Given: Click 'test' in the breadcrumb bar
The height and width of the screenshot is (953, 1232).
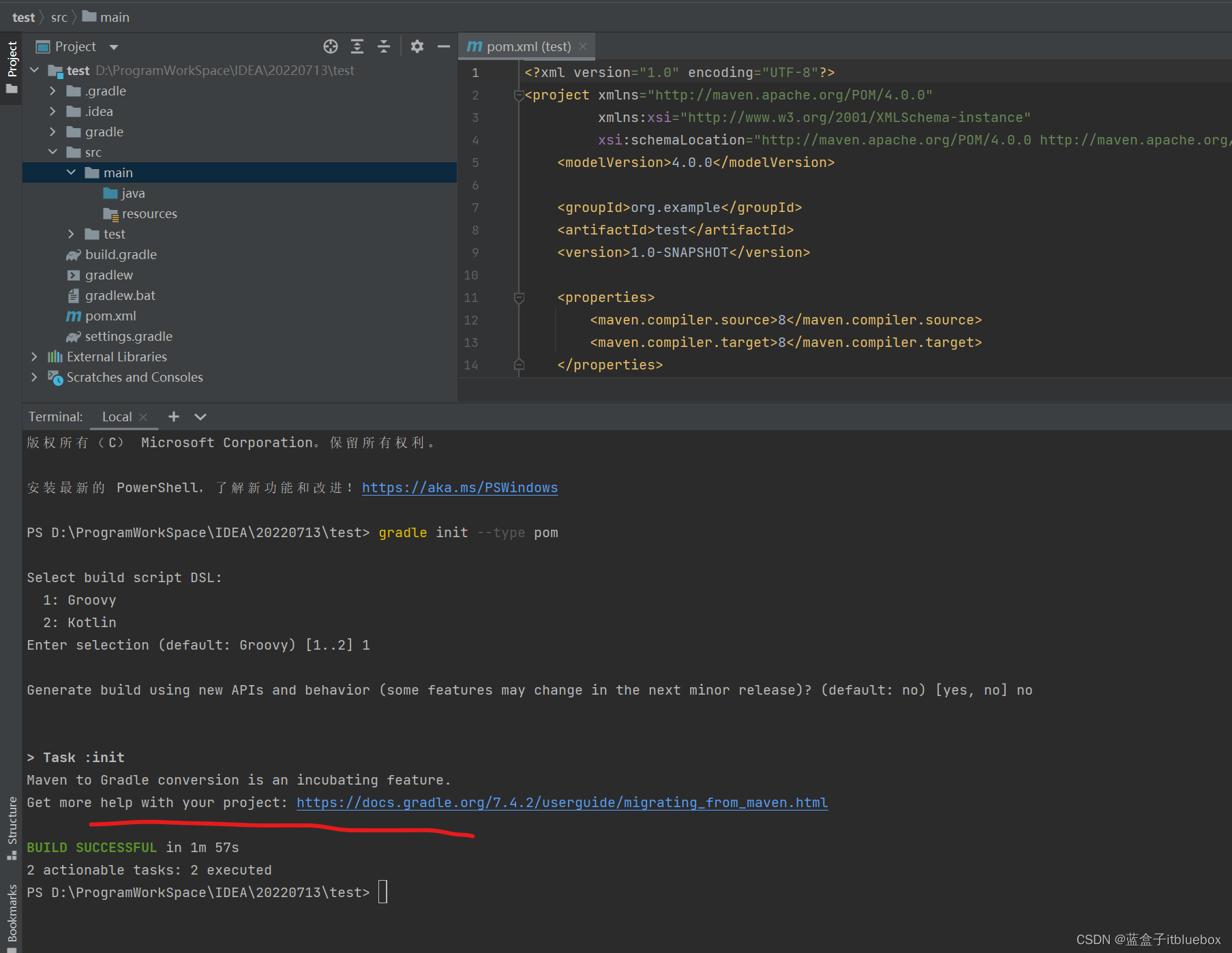Looking at the screenshot, I should pyautogui.click(x=23, y=17).
